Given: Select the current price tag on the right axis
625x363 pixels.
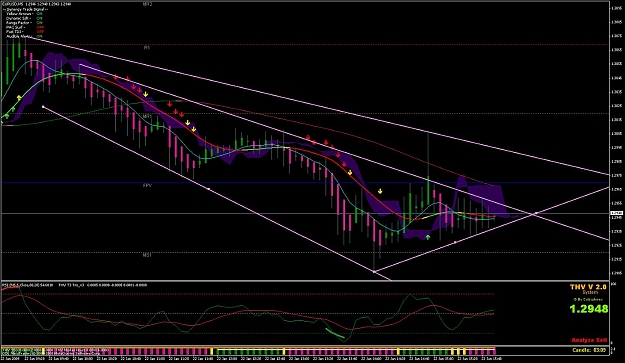Looking at the screenshot, I should pyautogui.click(x=617, y=214).
